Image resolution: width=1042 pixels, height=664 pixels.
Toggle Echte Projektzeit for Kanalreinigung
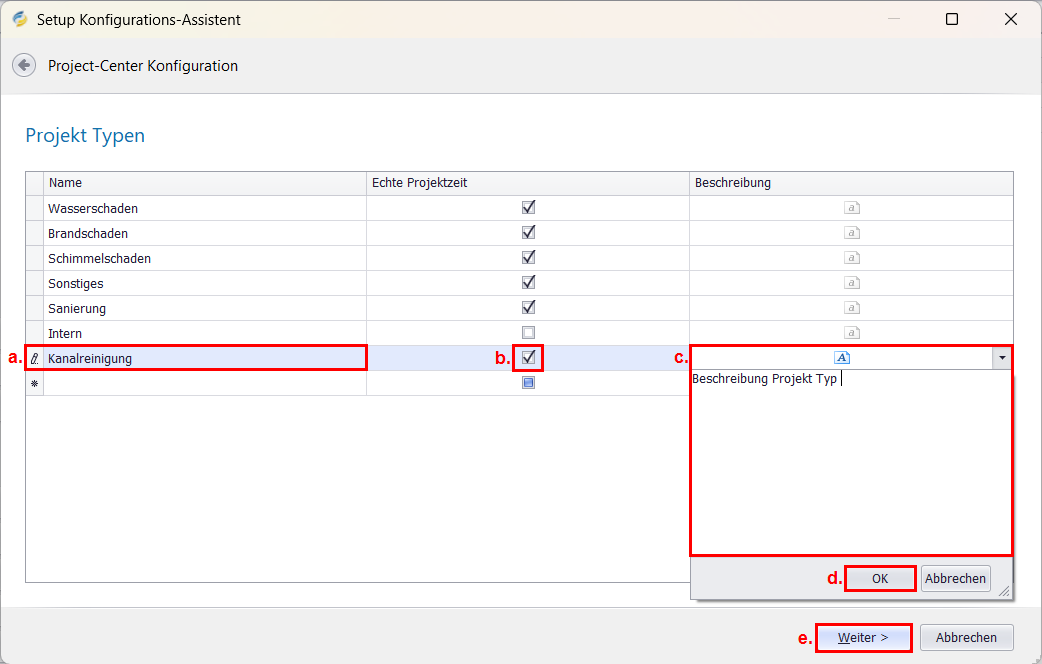(x=529, y=357)
